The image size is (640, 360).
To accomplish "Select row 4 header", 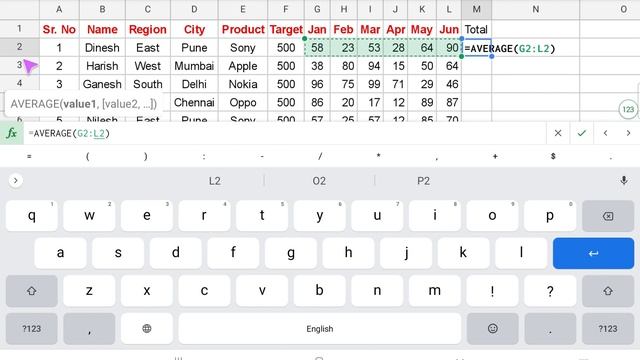I will [x=19, y=84].
